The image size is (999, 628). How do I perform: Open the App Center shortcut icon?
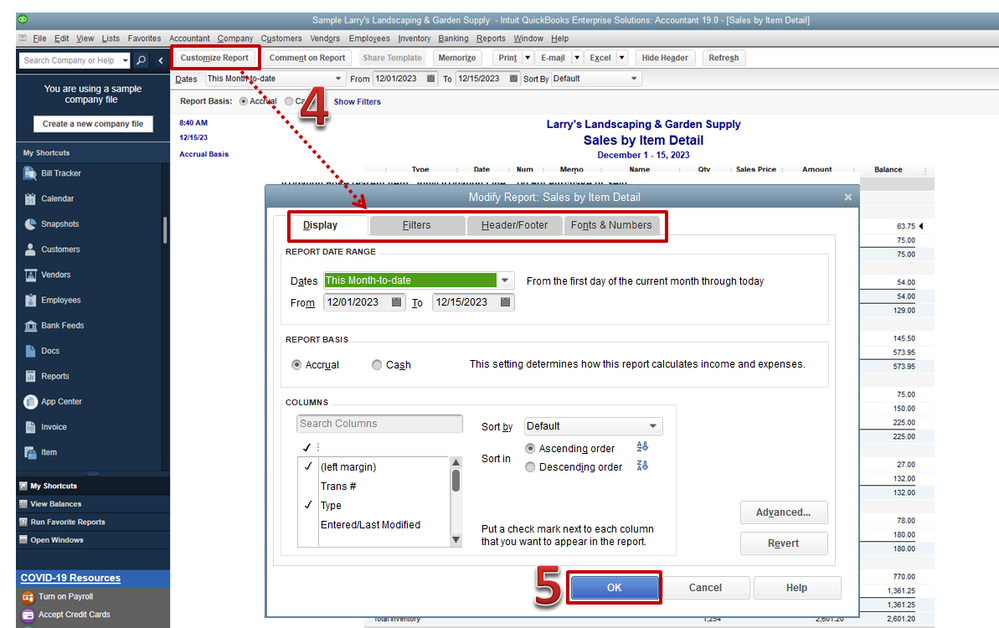pos(30,402)
